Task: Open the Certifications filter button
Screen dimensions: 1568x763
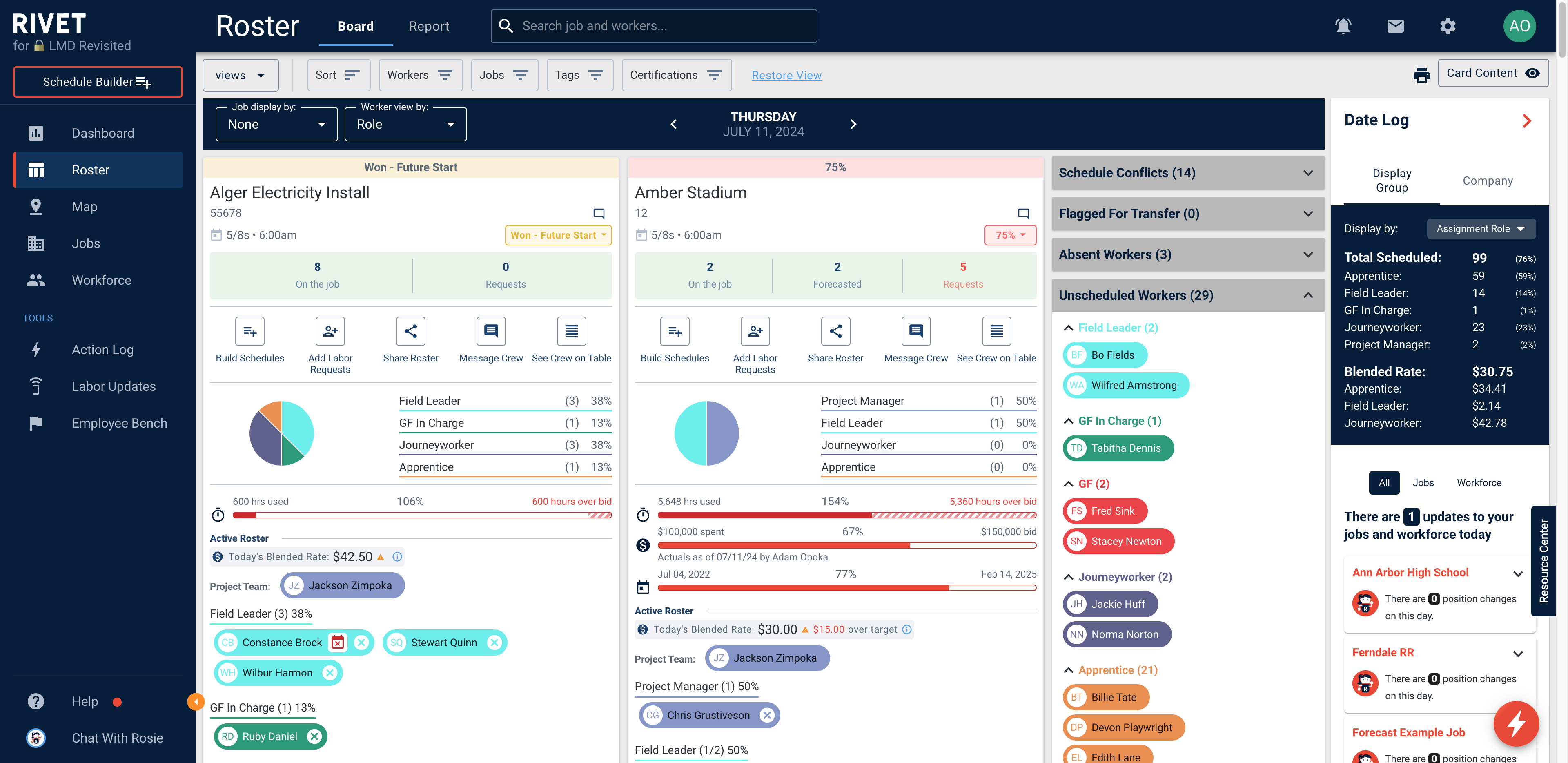Action: [x=676, y=75]
